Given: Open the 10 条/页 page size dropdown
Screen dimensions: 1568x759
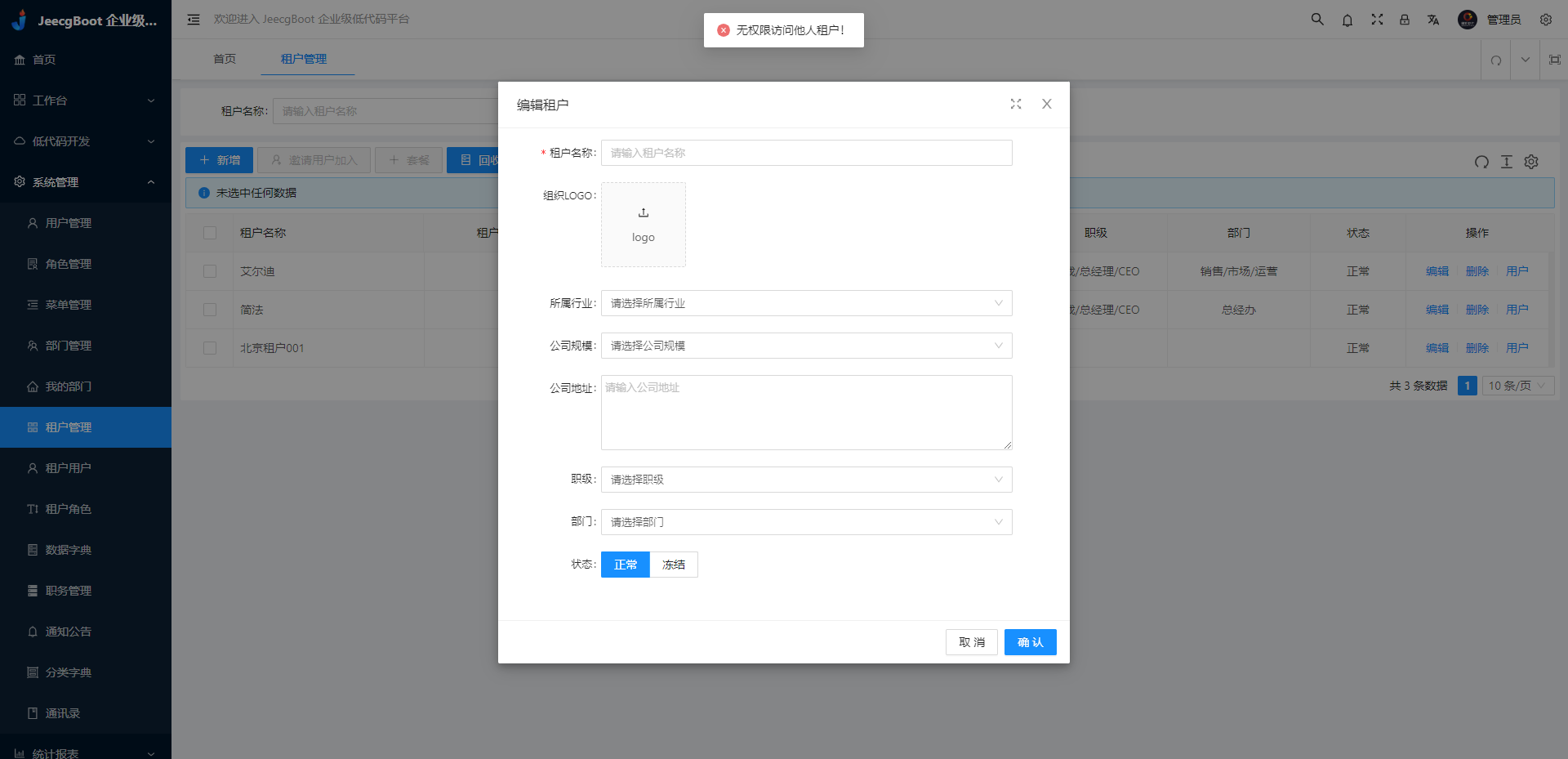Looking at the screenshot, I should (1518, 386).
